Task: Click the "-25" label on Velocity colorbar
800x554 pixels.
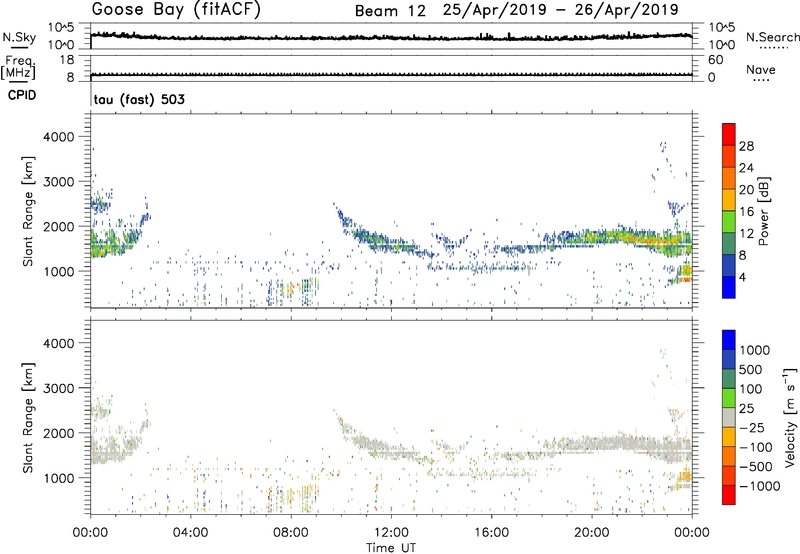Action: [x=752, y=428]
